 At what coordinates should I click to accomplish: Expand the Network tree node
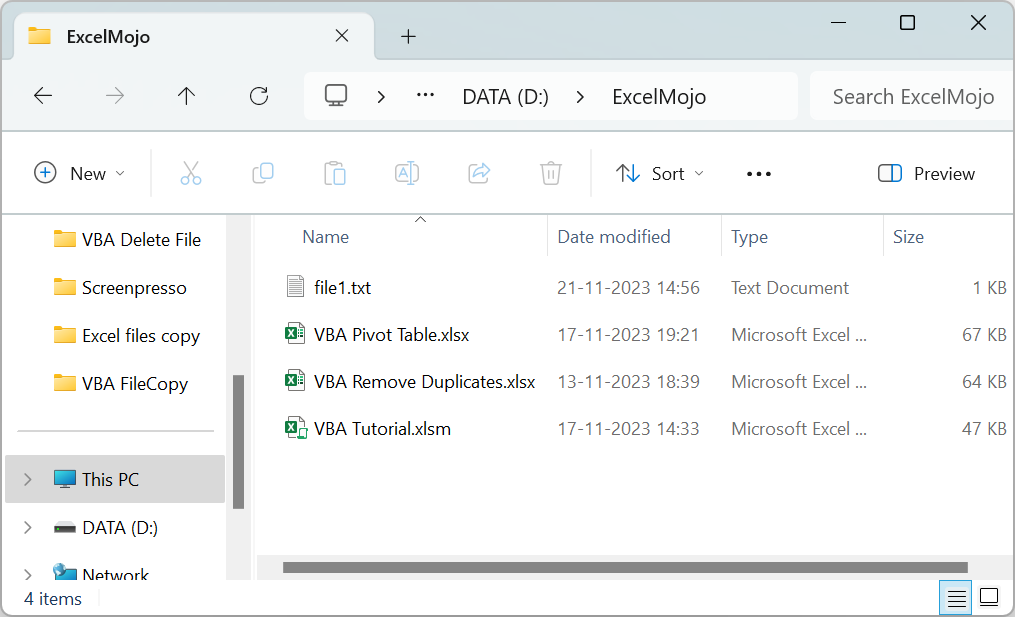[28, 574]
